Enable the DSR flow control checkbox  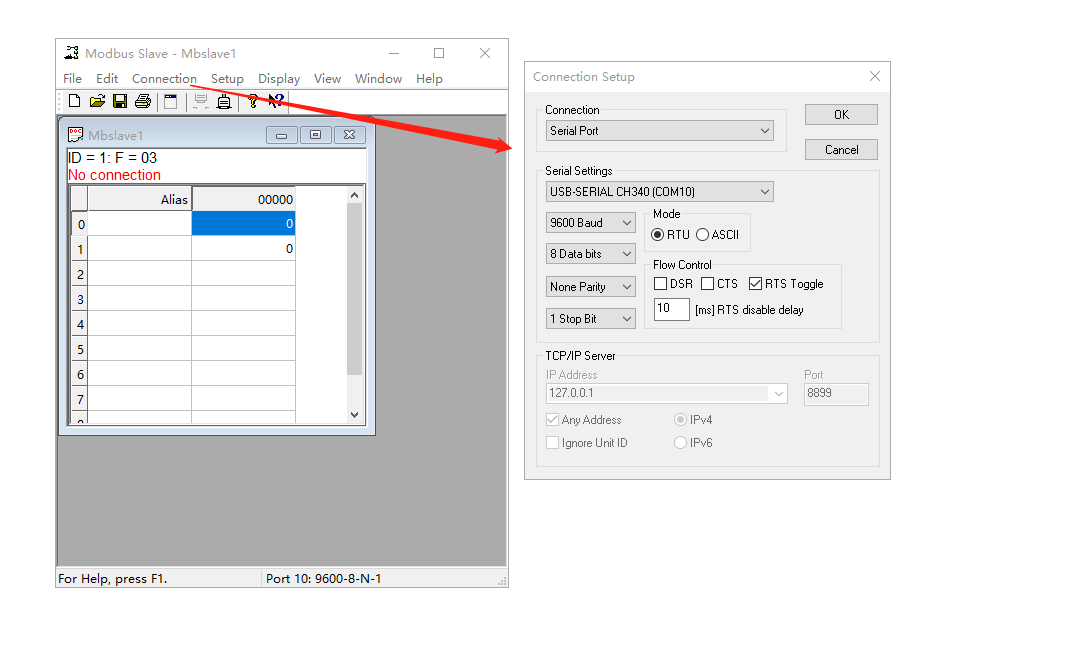pyautogui.click(x=660, y=284)
